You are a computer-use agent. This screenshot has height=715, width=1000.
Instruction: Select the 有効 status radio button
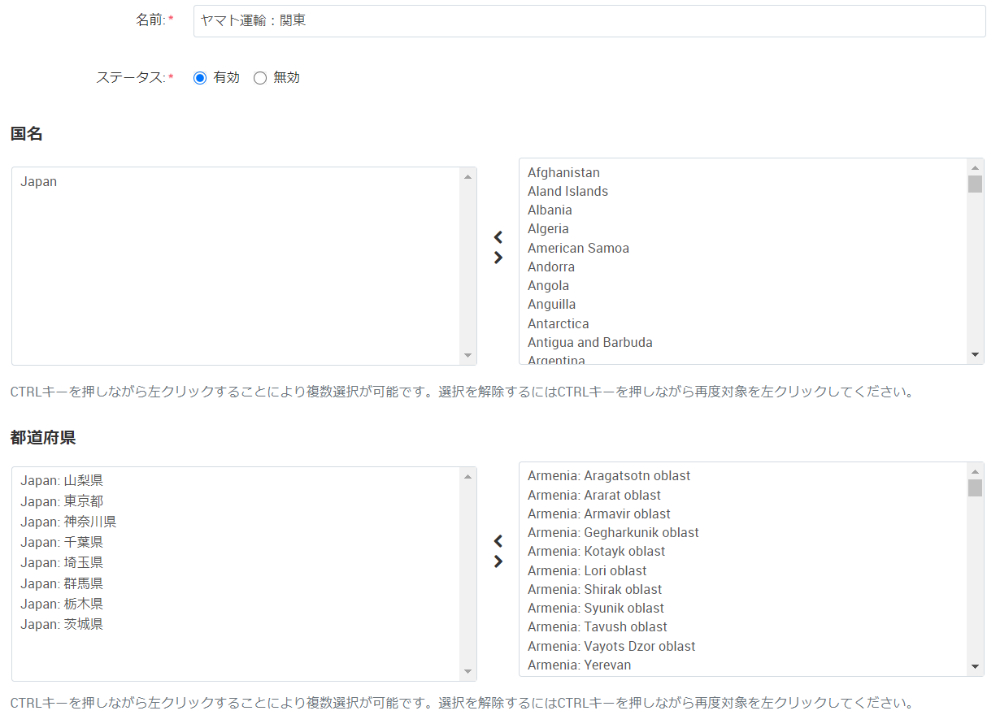[x=200, y=78]
